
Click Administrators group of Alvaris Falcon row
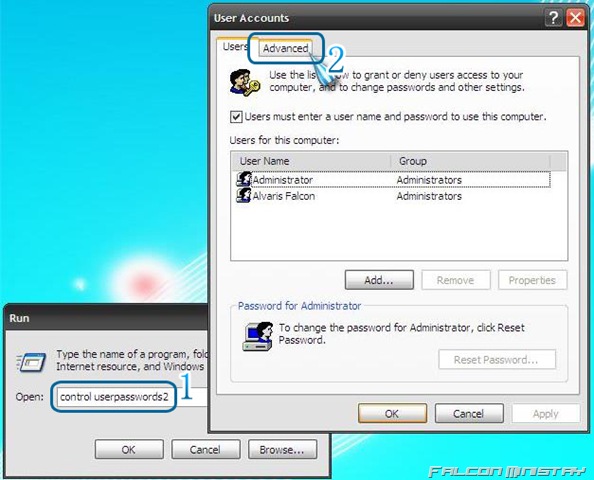pyautogui.click(x=429, y=196)
